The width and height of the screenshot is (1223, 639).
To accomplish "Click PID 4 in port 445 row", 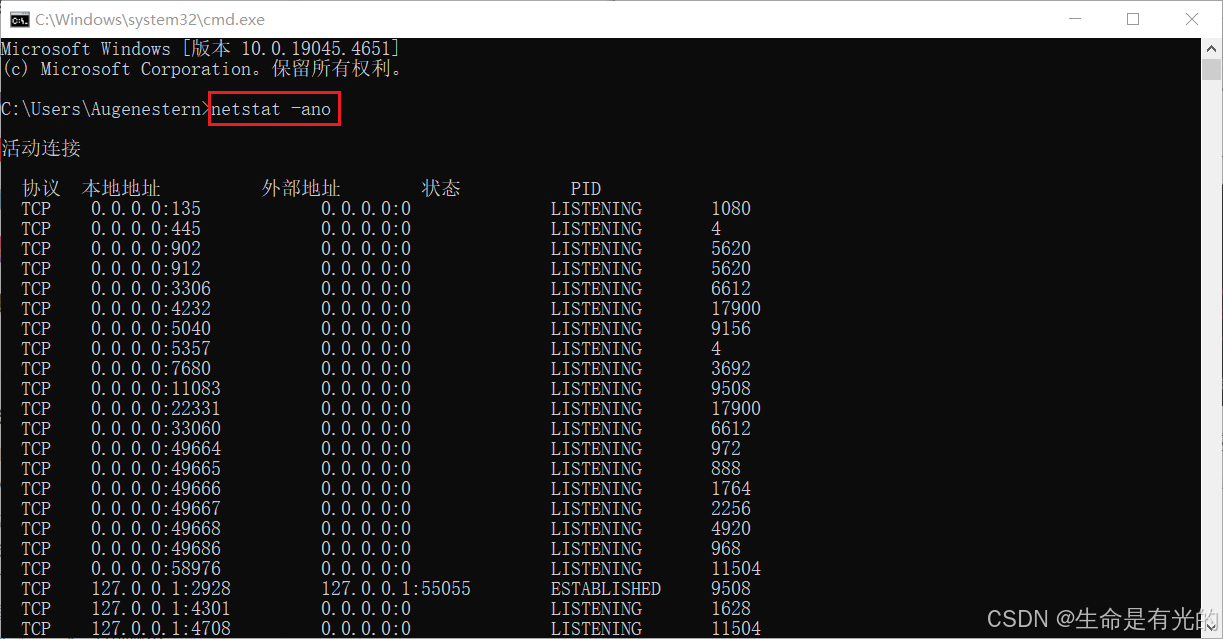I will [x=716, y=229].
